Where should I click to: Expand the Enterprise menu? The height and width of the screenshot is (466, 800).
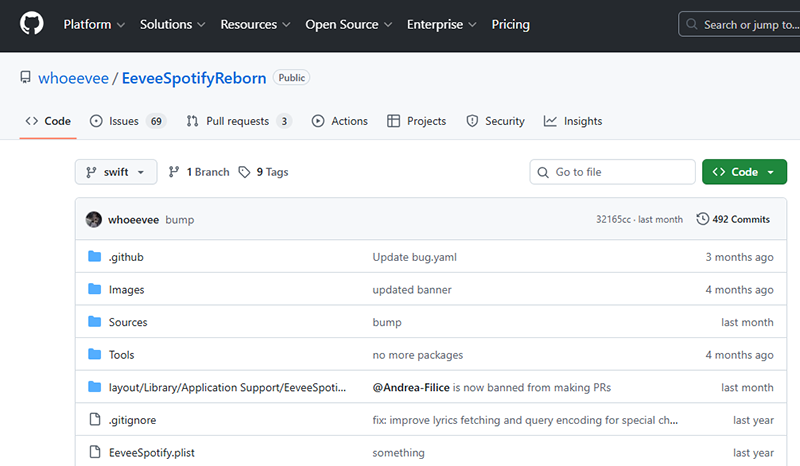click(441, 24)
